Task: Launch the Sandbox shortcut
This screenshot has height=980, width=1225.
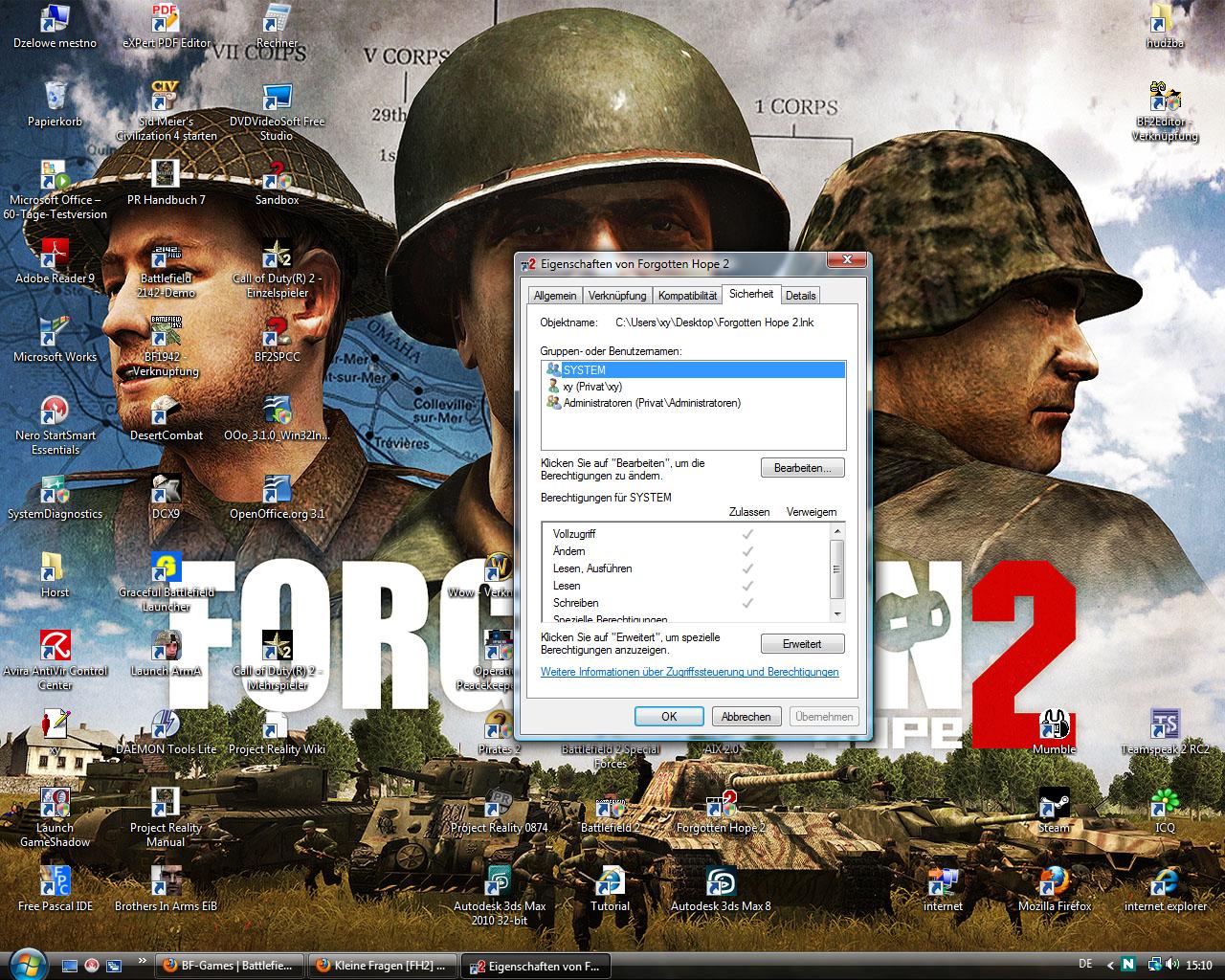Action: [x=277, y=183]
